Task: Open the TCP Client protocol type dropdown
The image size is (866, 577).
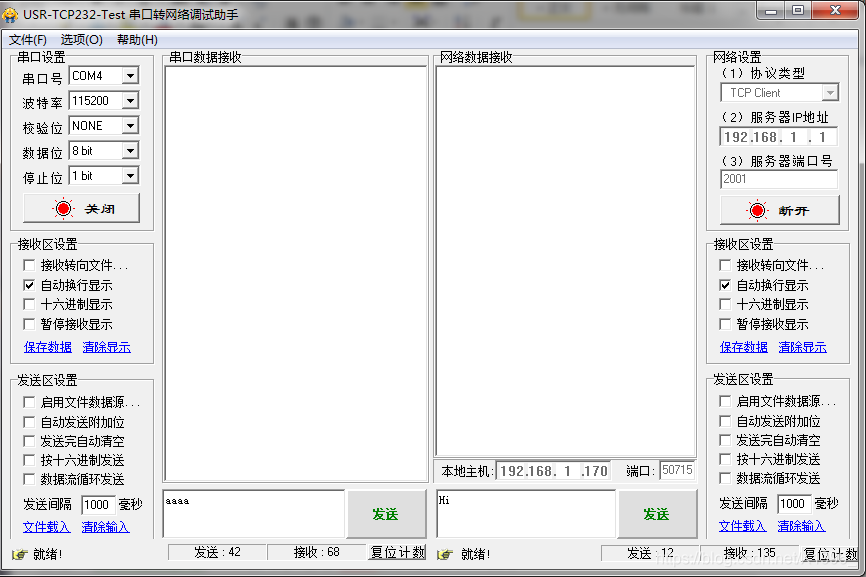Action: [x=830, y=93]
